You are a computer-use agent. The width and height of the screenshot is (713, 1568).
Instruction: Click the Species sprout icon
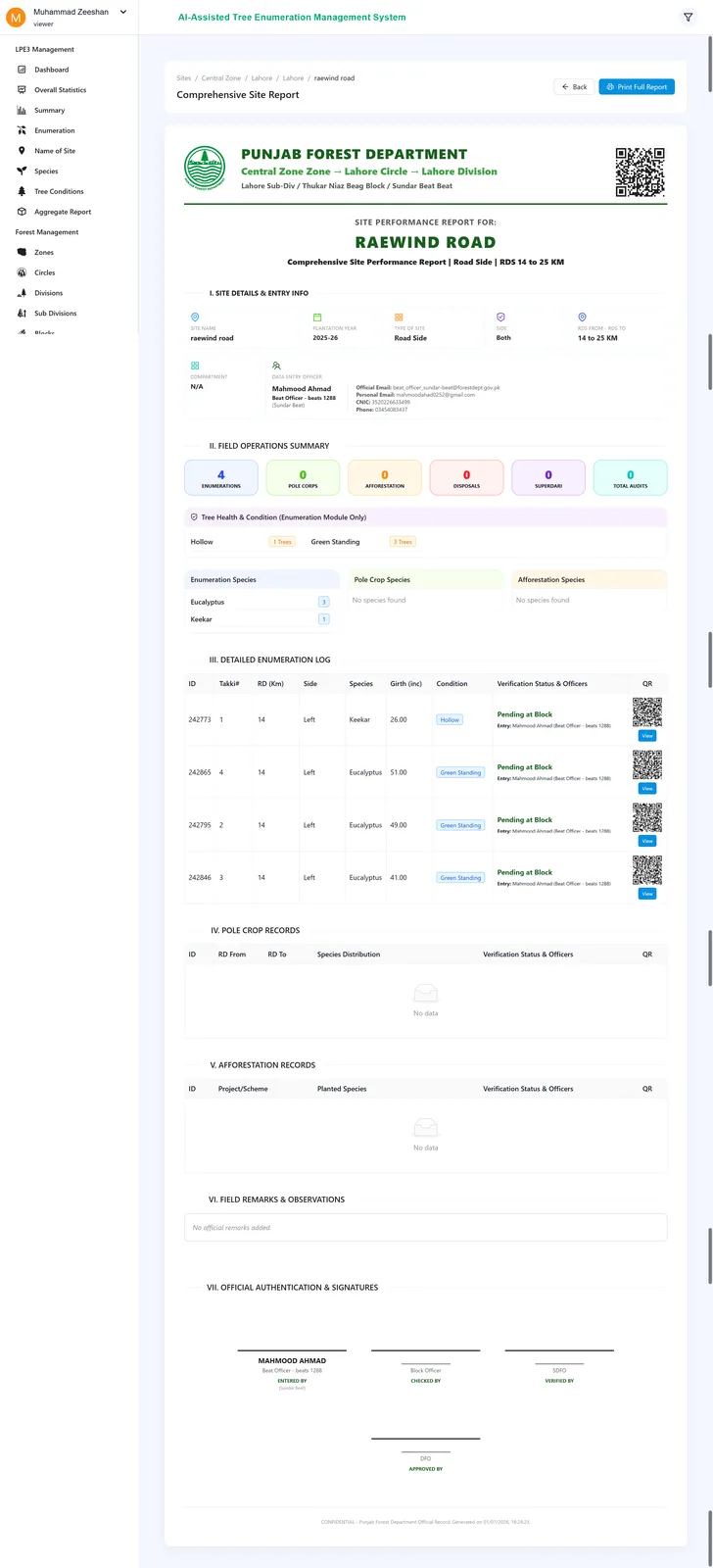[x=22, y=171]
